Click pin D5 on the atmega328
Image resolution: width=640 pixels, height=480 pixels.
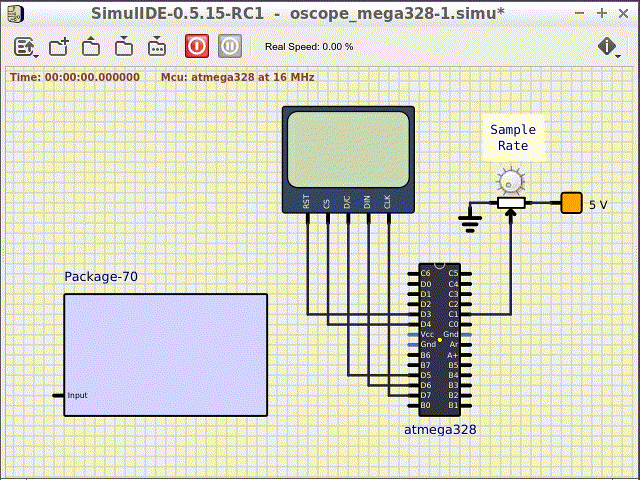[413, 375]
